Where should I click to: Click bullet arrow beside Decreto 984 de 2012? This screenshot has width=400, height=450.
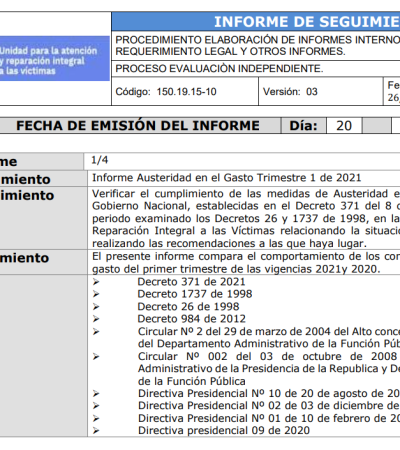click(x=96, y=319)
